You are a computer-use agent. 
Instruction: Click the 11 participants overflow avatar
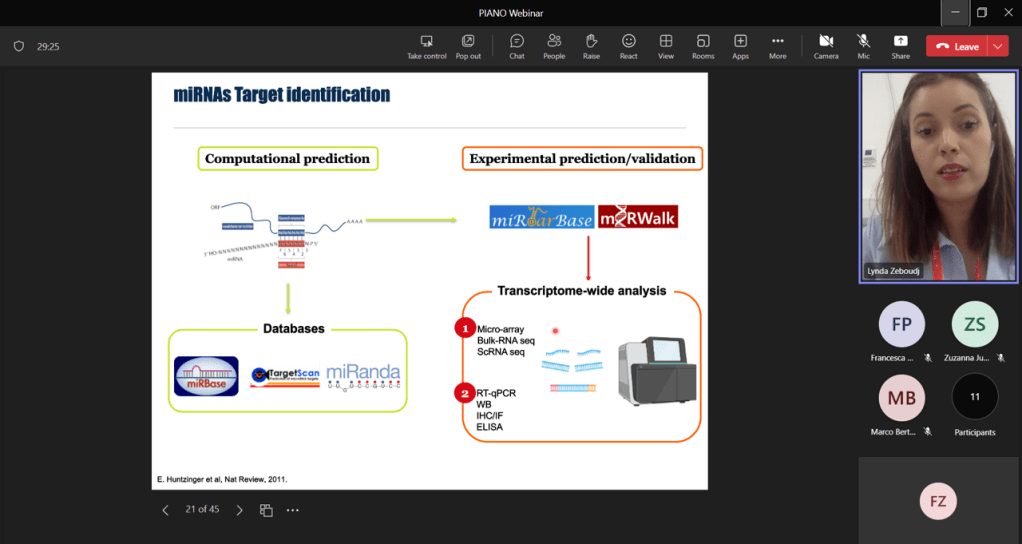click(x=974, y=397)
